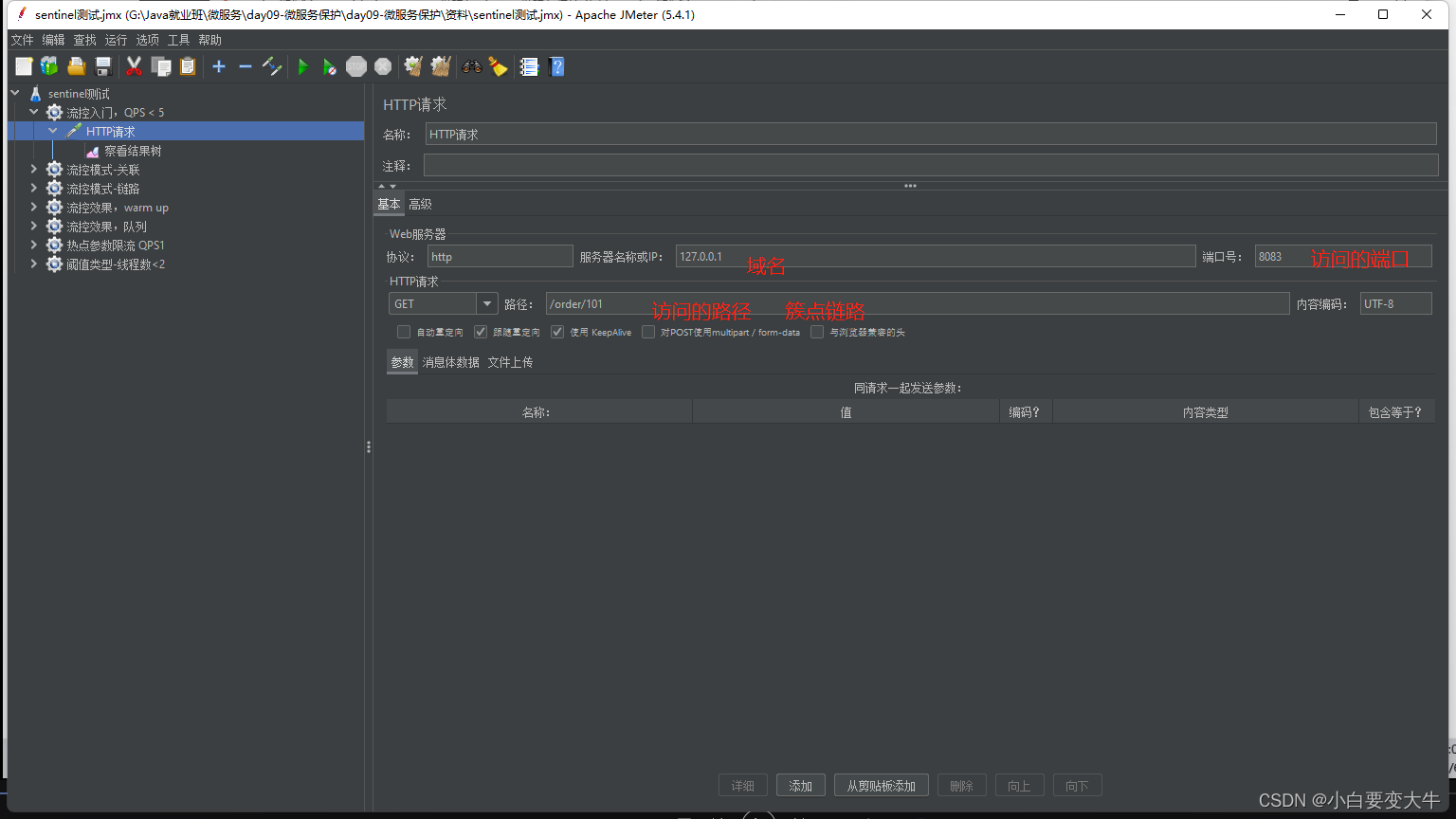Image resolution: width=1456 pixels, height=819 pixels.
Task: Open the 运行 menu
Action: tap(116, 40)
